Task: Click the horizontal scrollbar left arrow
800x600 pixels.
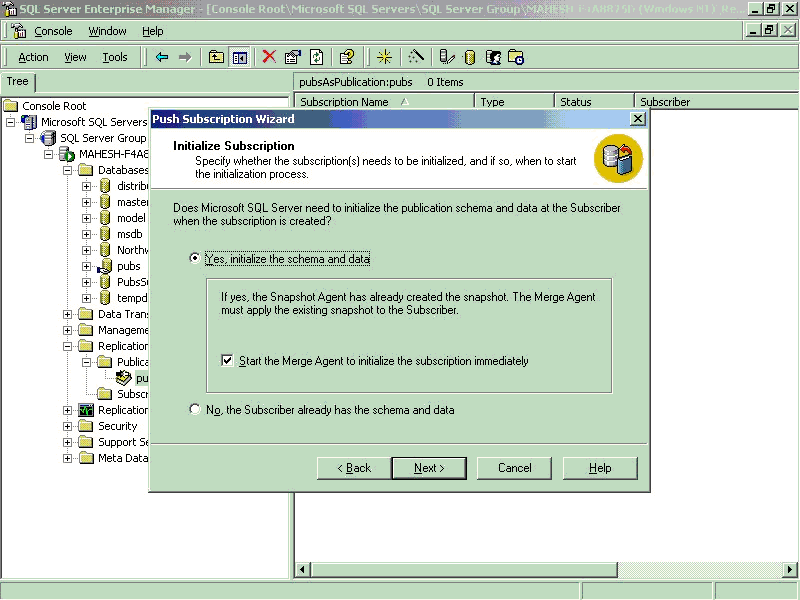Action: 303,569
